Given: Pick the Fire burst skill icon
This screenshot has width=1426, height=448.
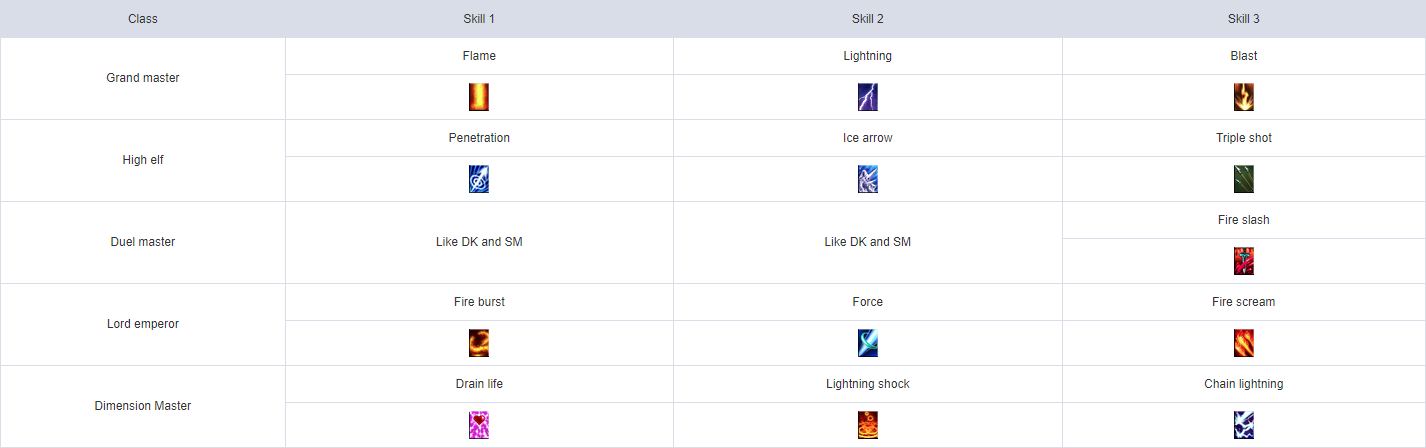Looking at the screenshot, I should coord(479,343).
